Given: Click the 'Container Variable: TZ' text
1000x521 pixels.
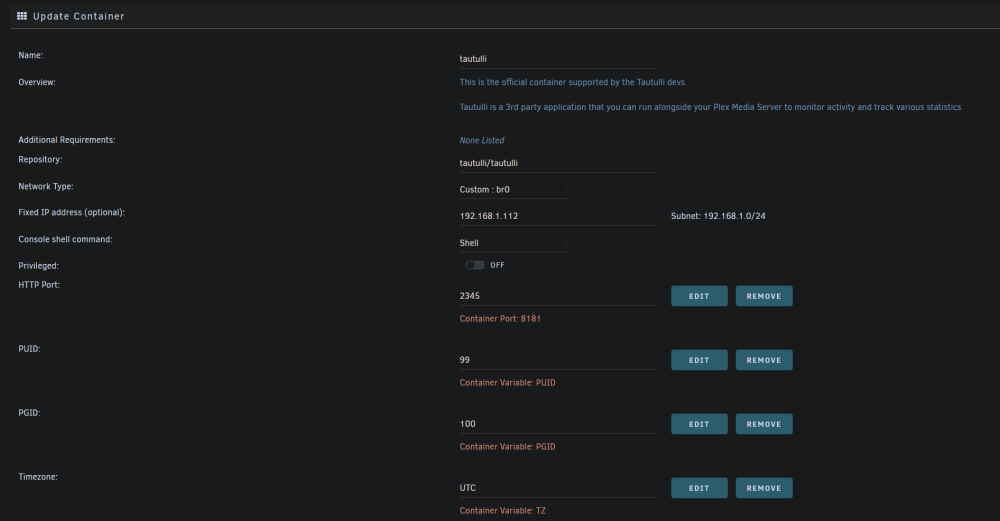Looking at the screenshot, I should [x=503, y=511].
